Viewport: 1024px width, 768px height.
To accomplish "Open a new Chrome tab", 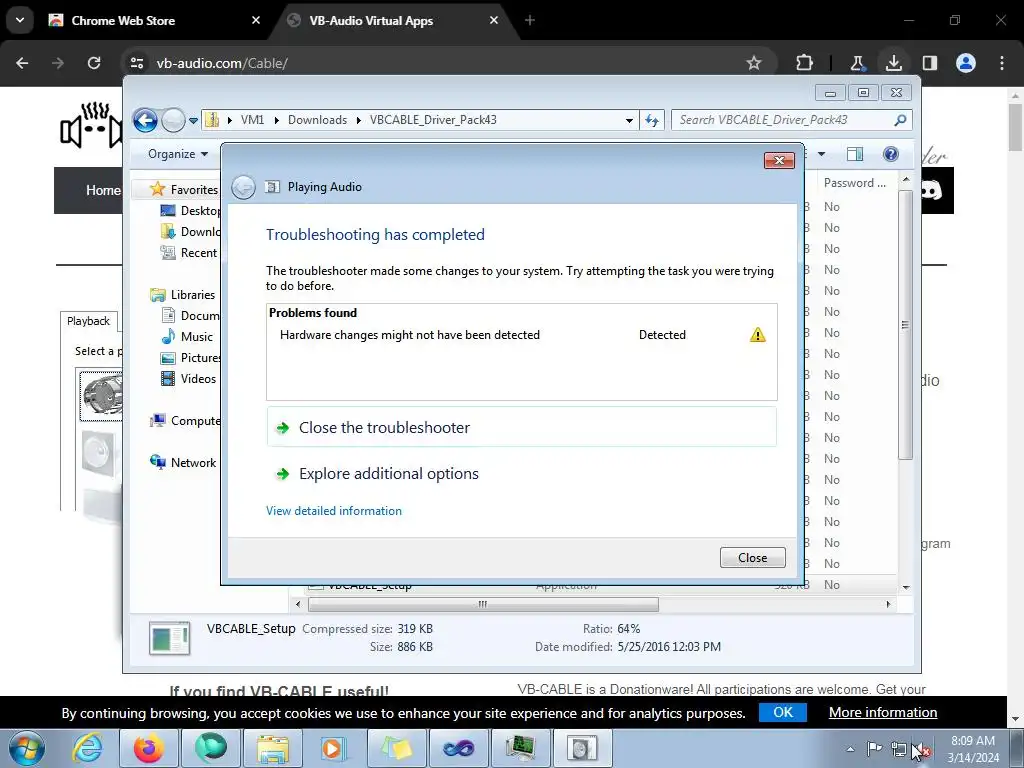I will point(530,20).
